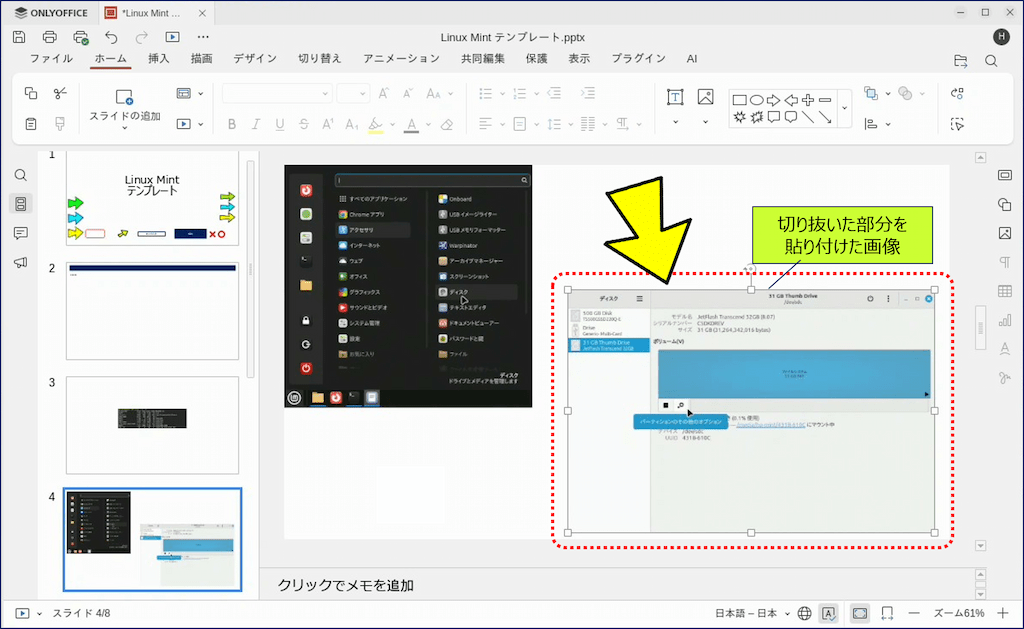Select the Cut scissors icon
The height and width of the screenshot is (629, 1024).
coord(60,93)
